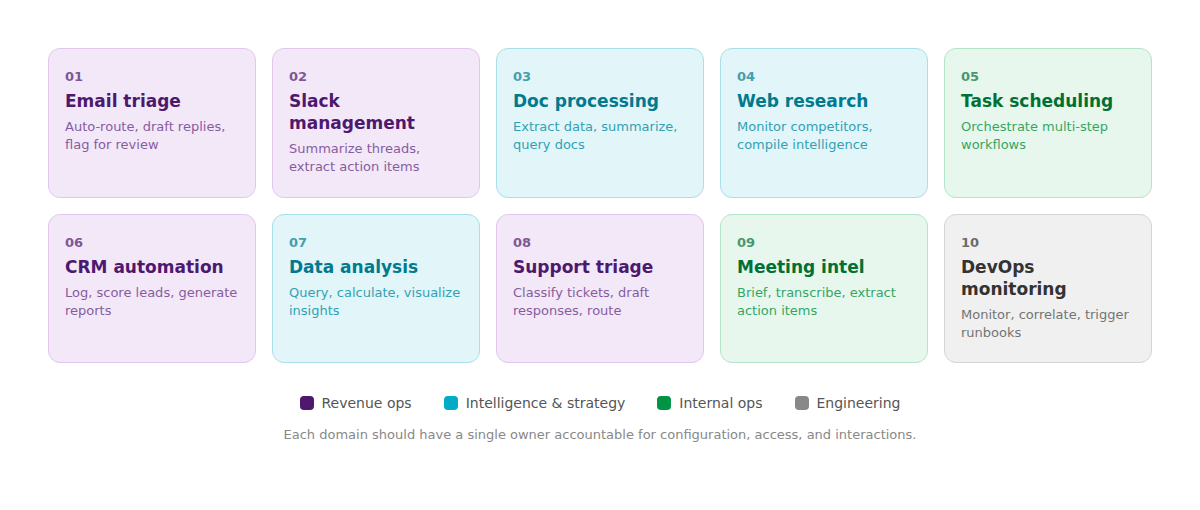Click the CRM automation card

[152, 288]
